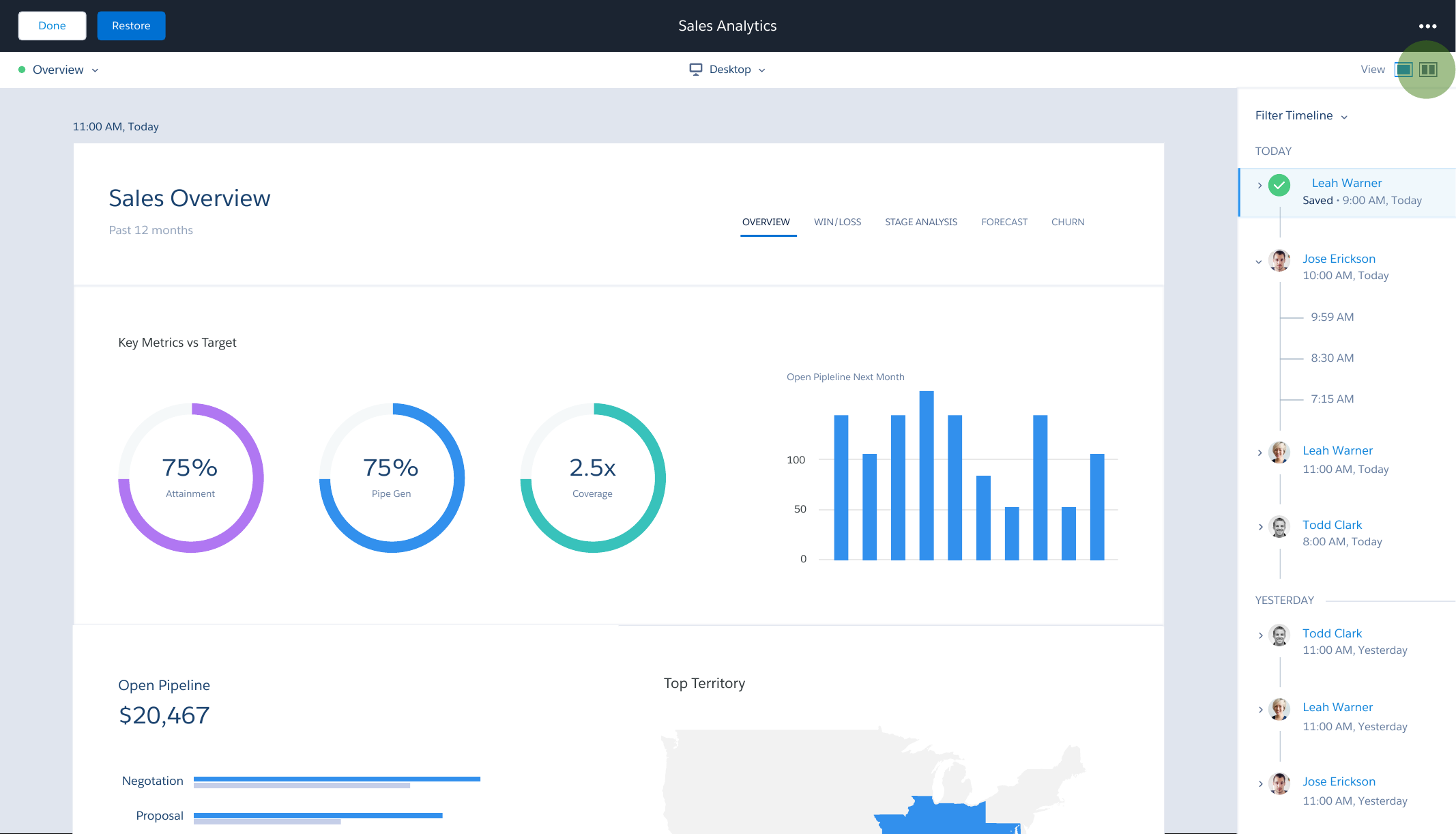
Task: Open Todd Clark 8:00 AM Today link
Action: 1332,525
